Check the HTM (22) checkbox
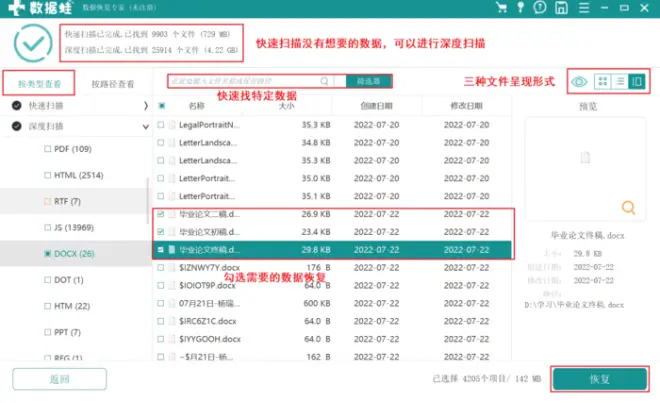This screenshot has width=660, height=403. click(48, 306)
